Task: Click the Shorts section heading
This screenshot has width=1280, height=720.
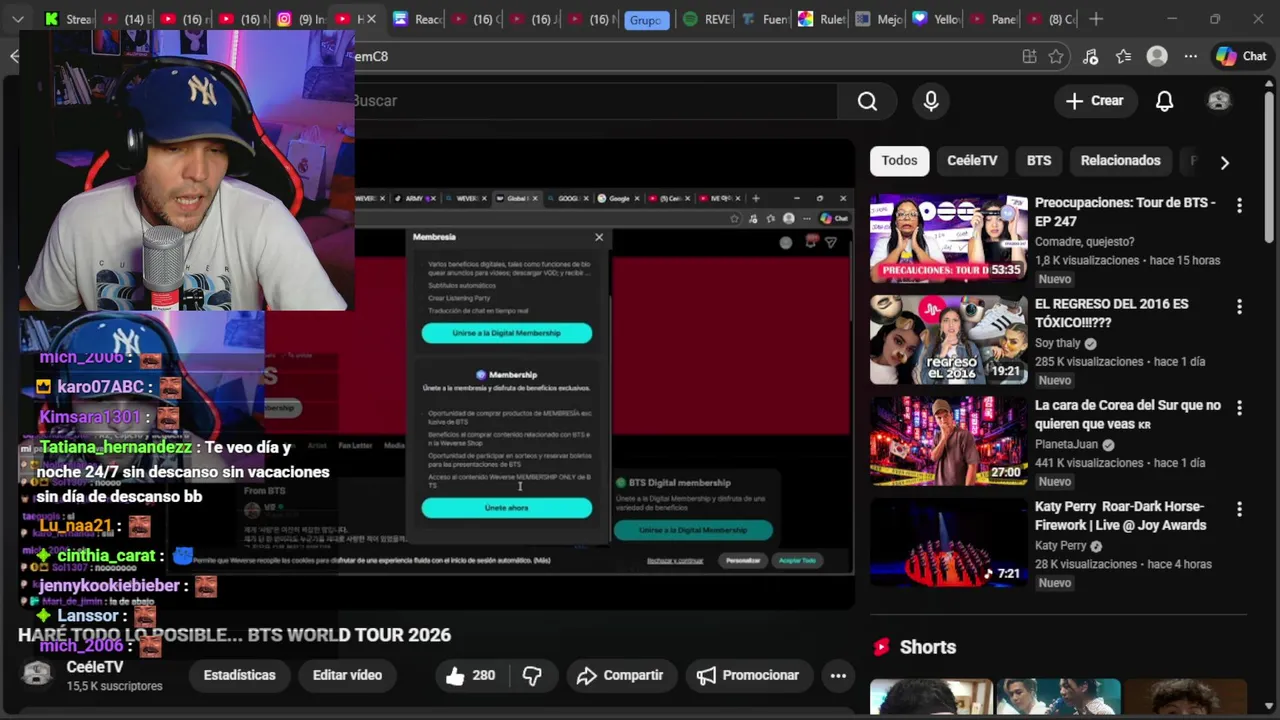Action: (x=927, y=647)
